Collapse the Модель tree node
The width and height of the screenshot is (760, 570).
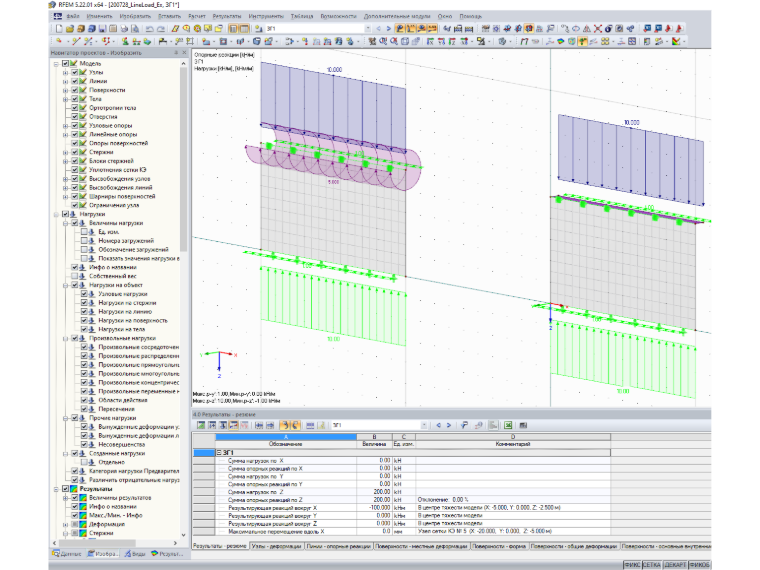click(x=56, y=63)
